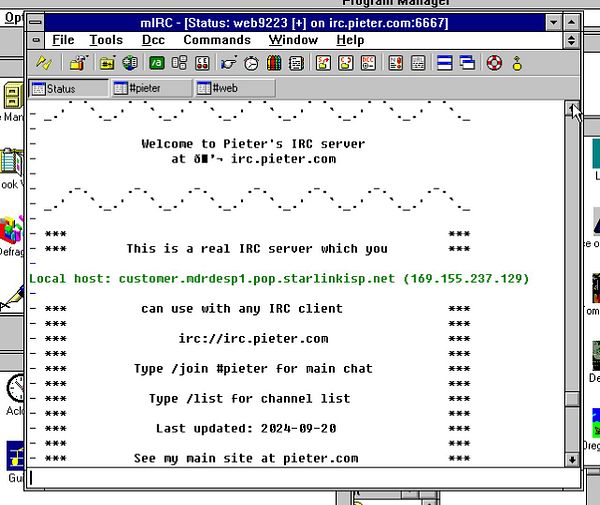Click the clock icon in Program Manager
The image size is (600, 505).
tap(15, 388)
